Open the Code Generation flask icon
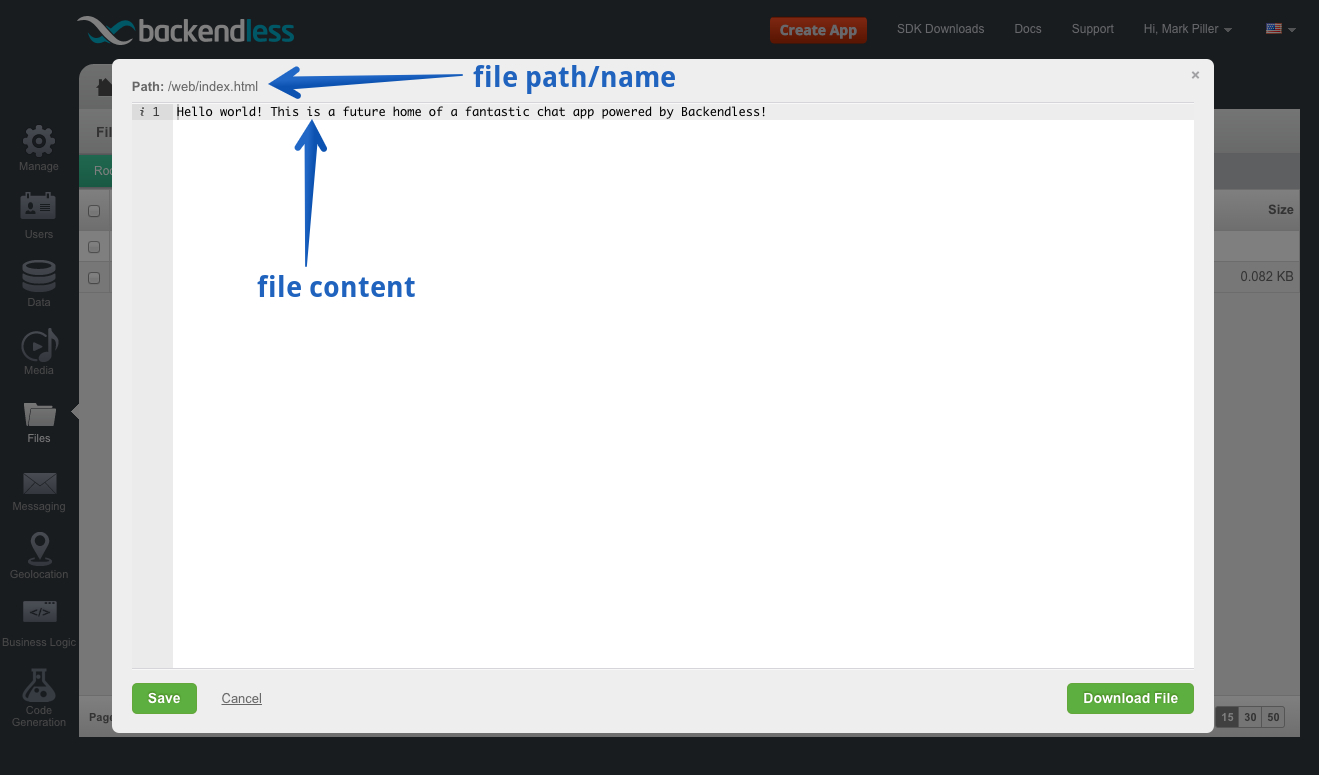 [39, 685]
